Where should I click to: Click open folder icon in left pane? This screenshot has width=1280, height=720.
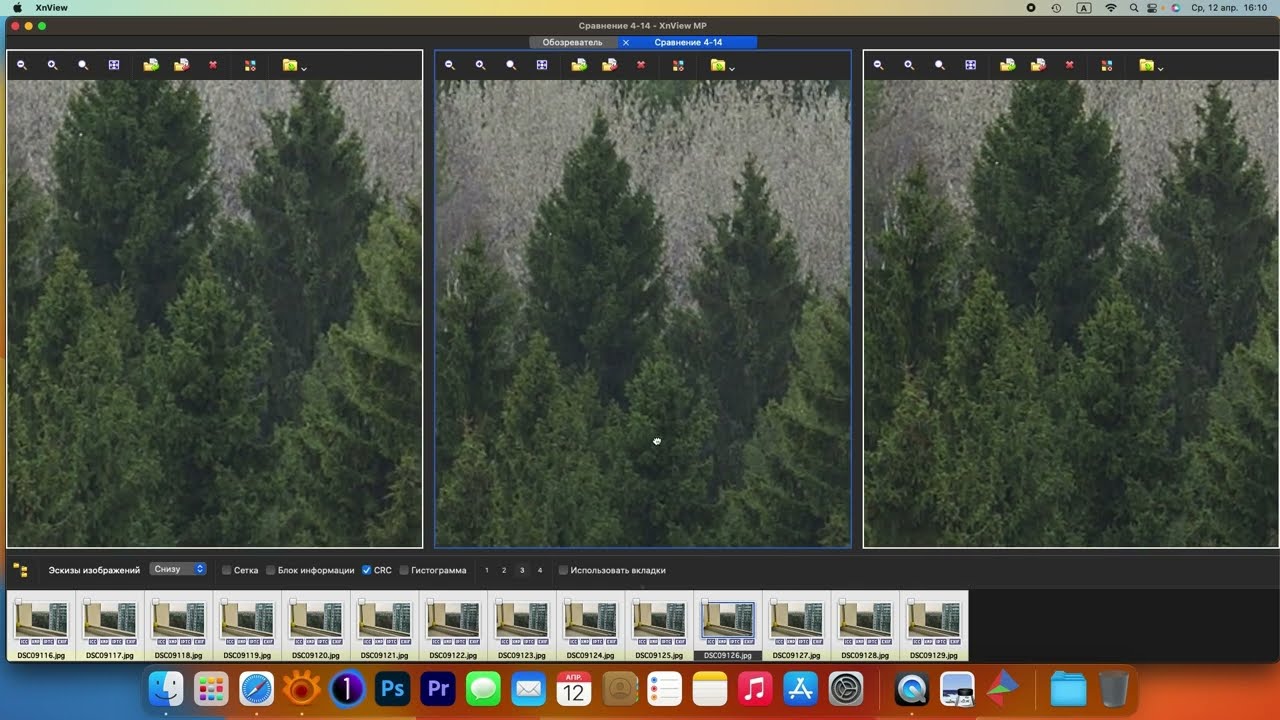tap(290, 65)
